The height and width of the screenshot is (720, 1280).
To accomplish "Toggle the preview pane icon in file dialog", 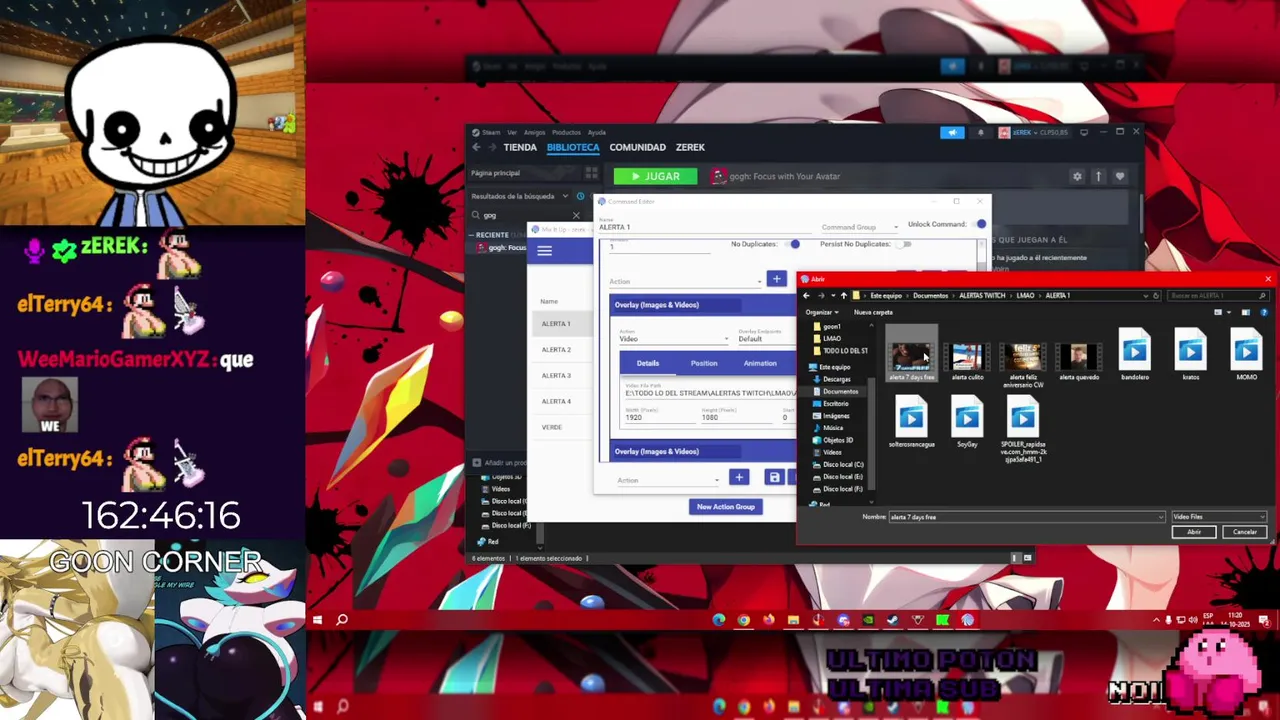I will tap(1246, 312).
